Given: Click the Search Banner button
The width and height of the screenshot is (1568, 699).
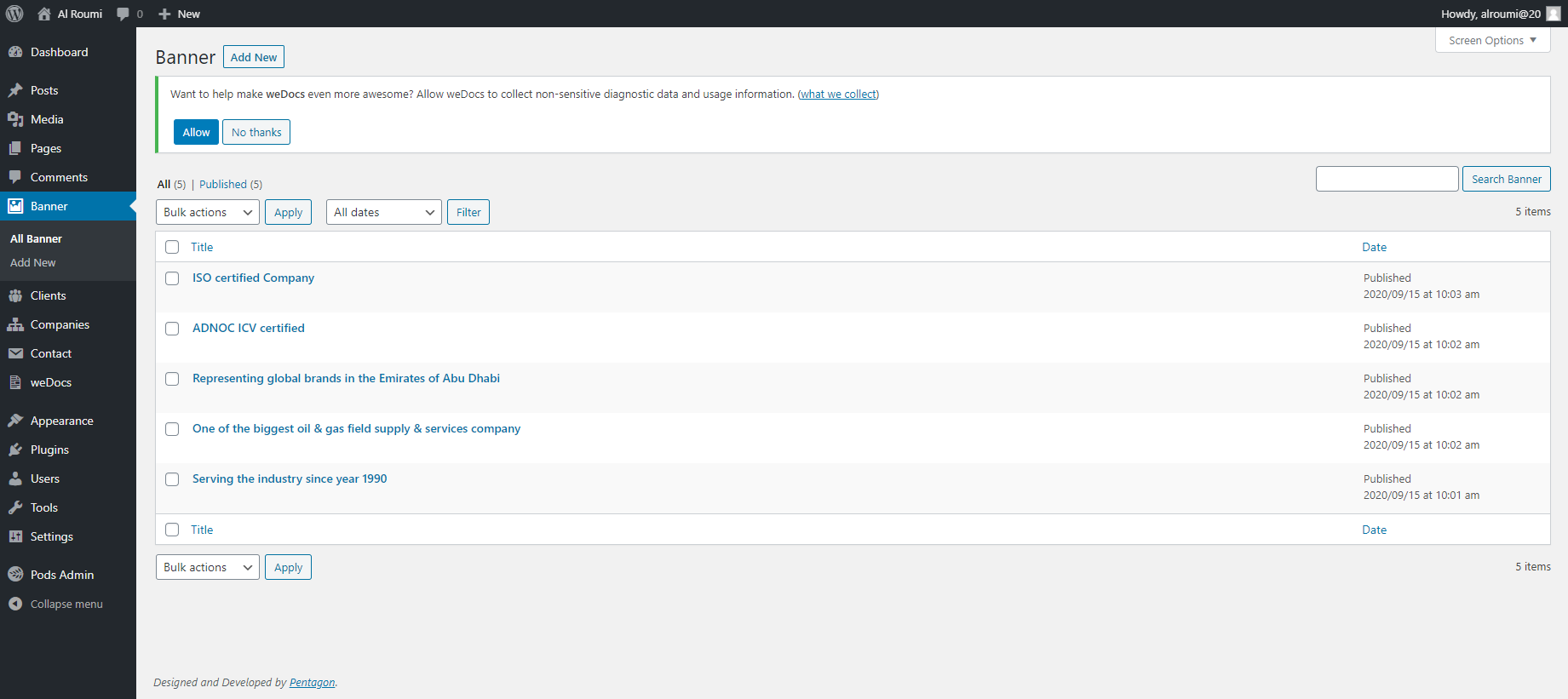Looking at the screenshot, I should point(1507,179).
